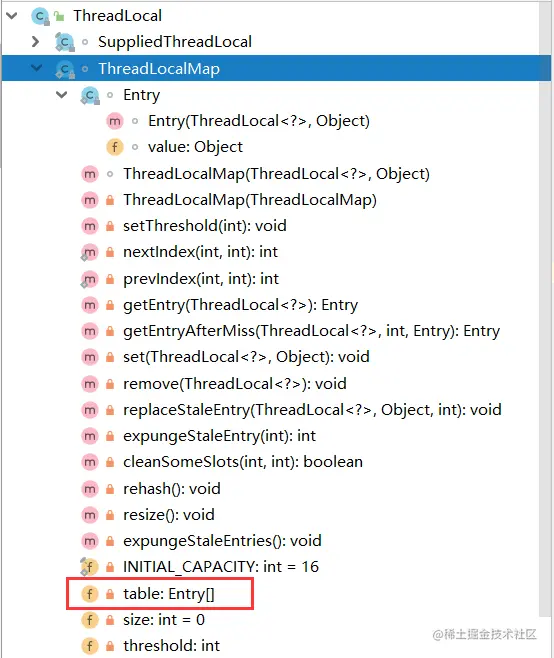Collapse the ThreadLocalMap node
This screenshot has height=658, width=554.
click(x=37, y=68)
